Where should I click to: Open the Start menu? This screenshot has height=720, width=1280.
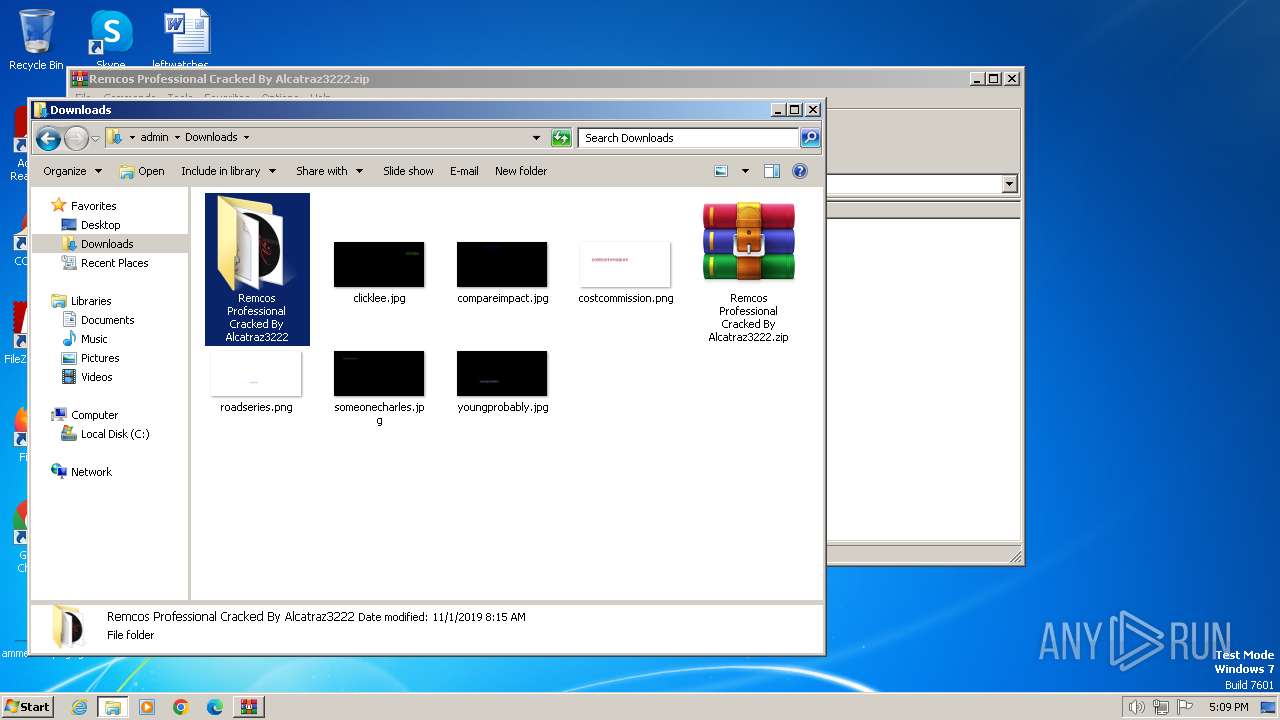click(x=27, y=707)
